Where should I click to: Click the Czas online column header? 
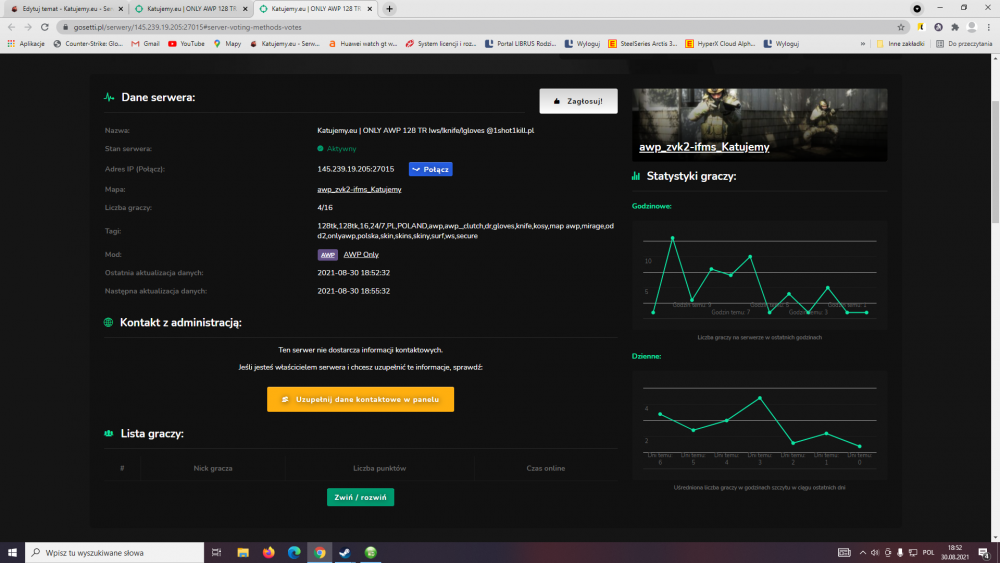coord(546,468)
